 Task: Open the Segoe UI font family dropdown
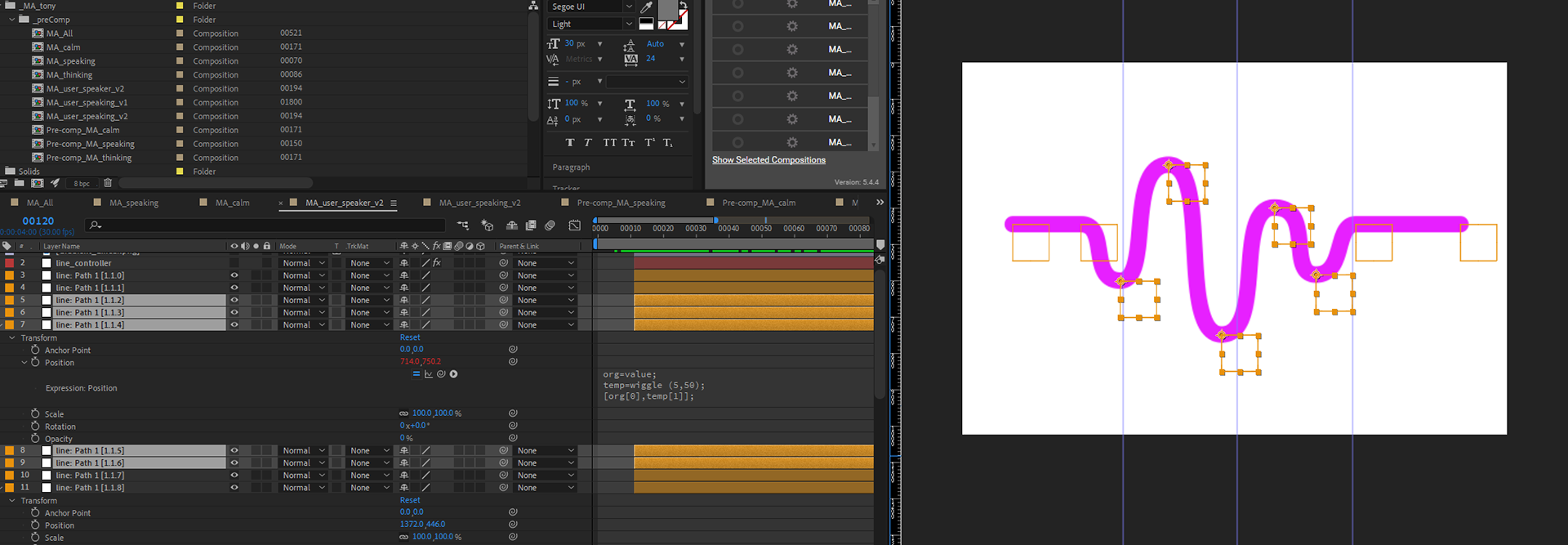click(x=629, y=7)
